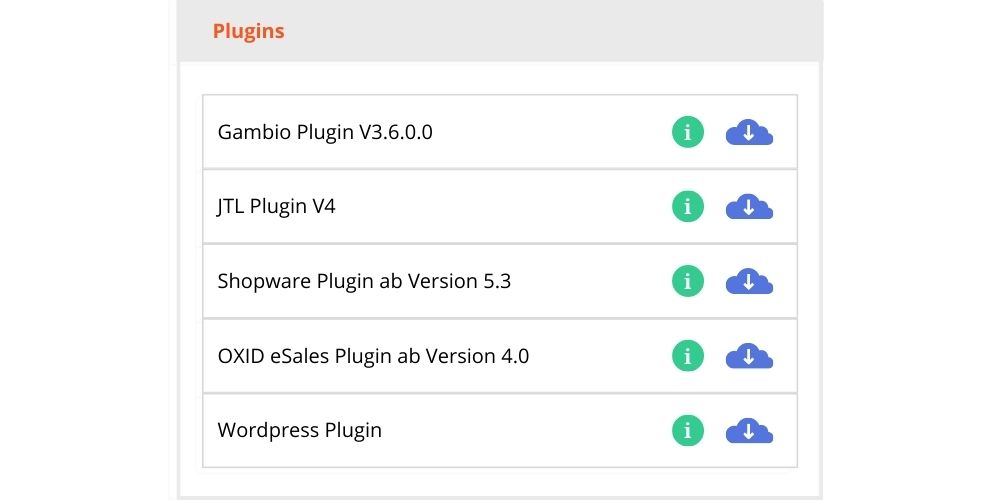
Task: Select the Gambio Plugin V3.6.0.0 label
Action: 325,132
